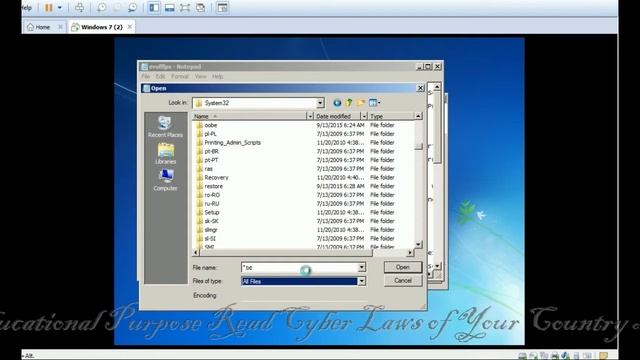Switch to Unity mode icon
This screenshot has height=360, width=640.
tap(200, 8)
